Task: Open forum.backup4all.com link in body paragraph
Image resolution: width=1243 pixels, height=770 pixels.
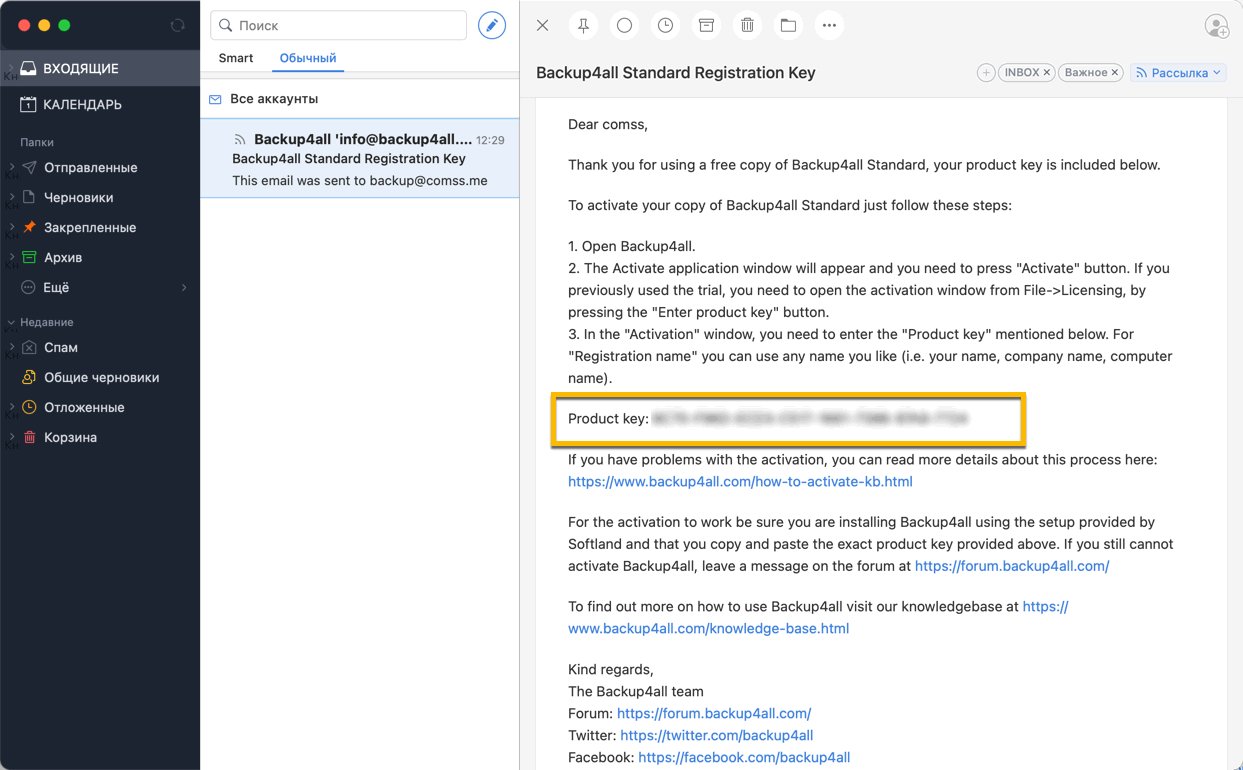Action: point(1012,566)
